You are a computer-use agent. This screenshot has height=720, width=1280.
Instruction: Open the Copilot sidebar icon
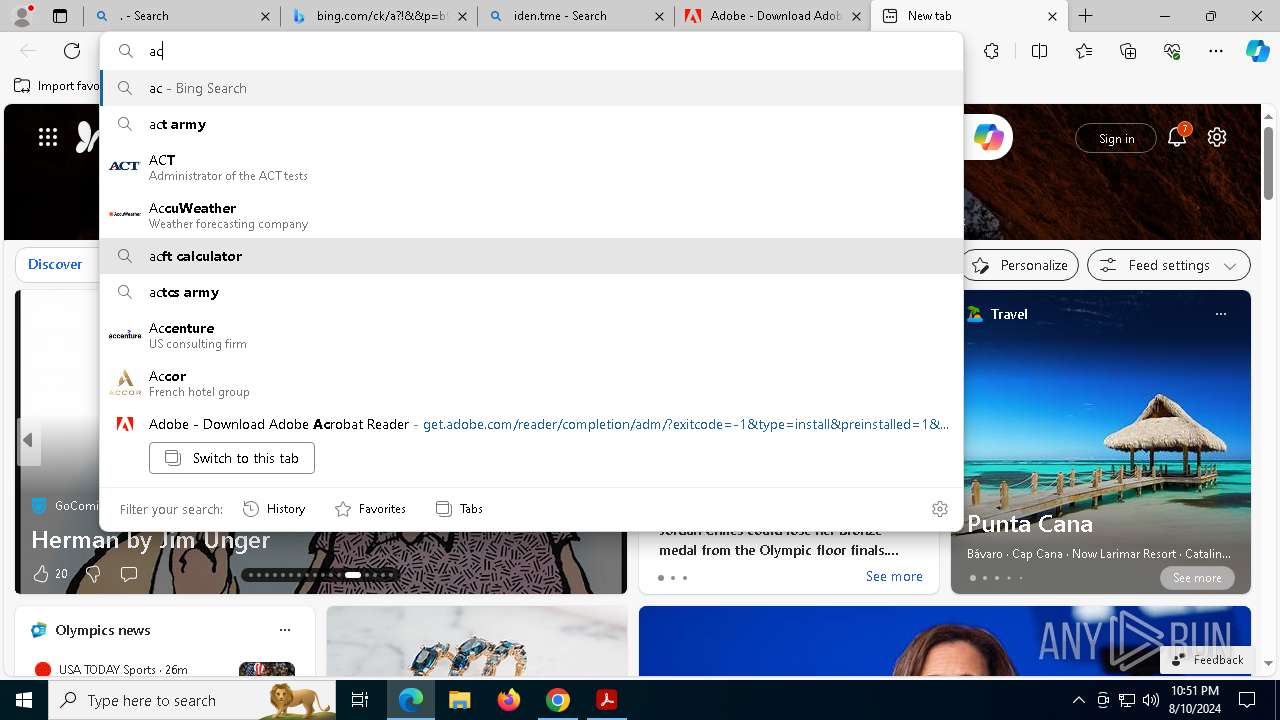coord(1257,51)
